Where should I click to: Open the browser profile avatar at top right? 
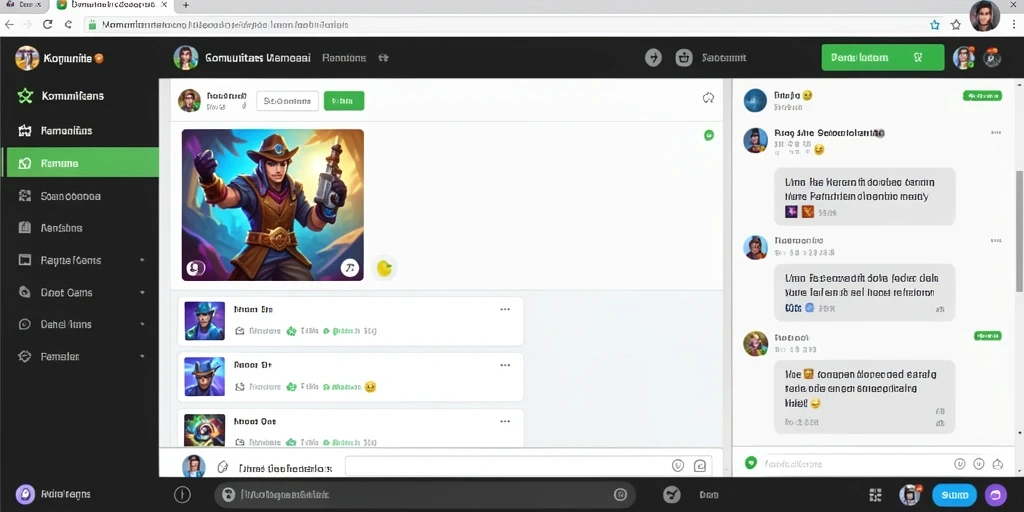tap(984, 16)
